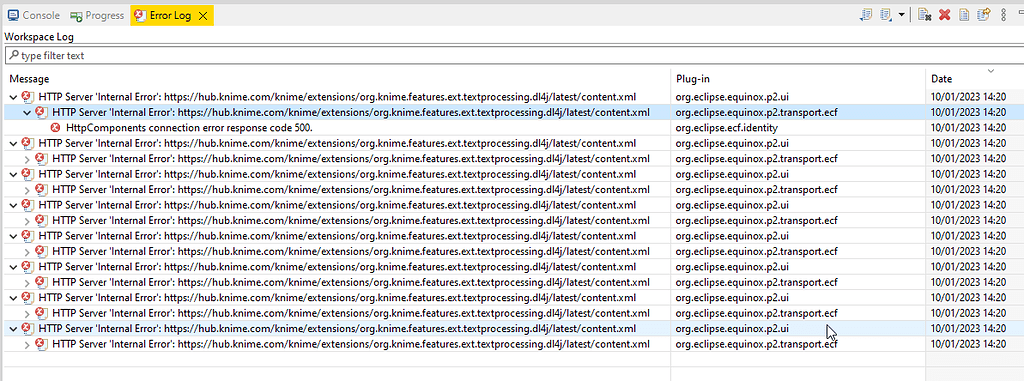Collapse the topmost p2.ui log entry
This screenshot has height=381, width=1024.
pos(13,97)
